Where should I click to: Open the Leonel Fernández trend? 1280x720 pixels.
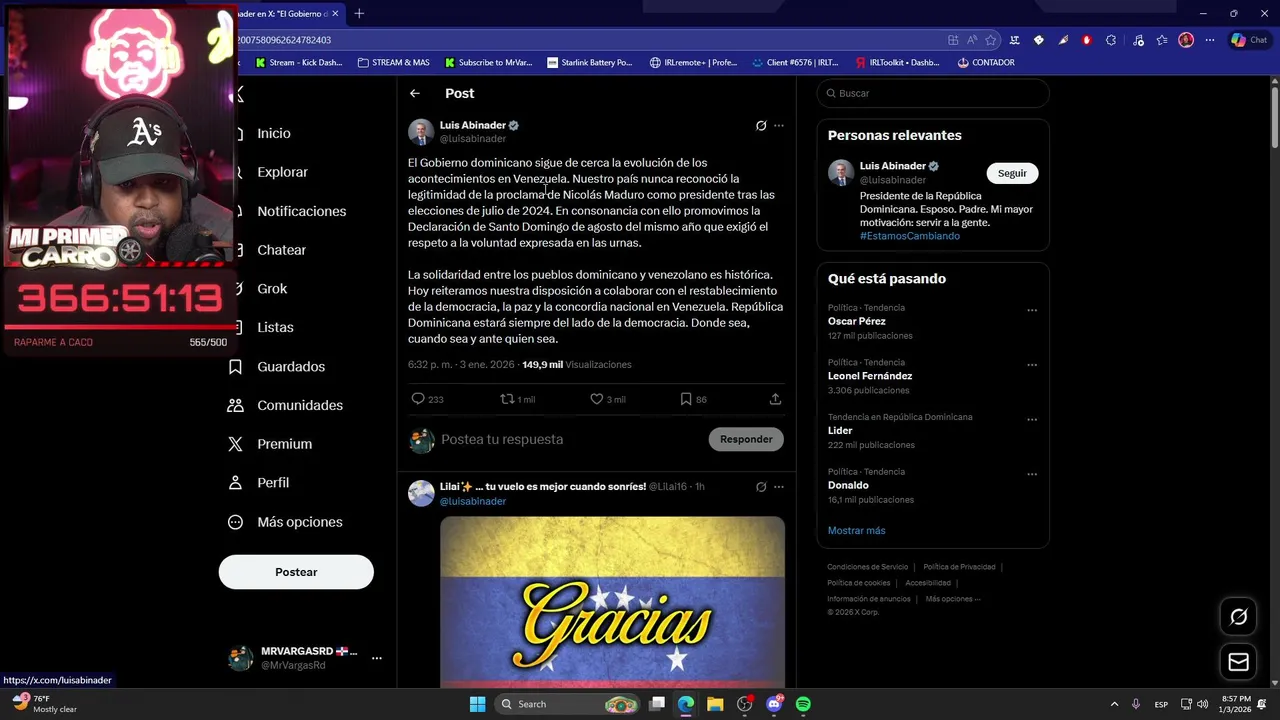[x=870, y=376]
